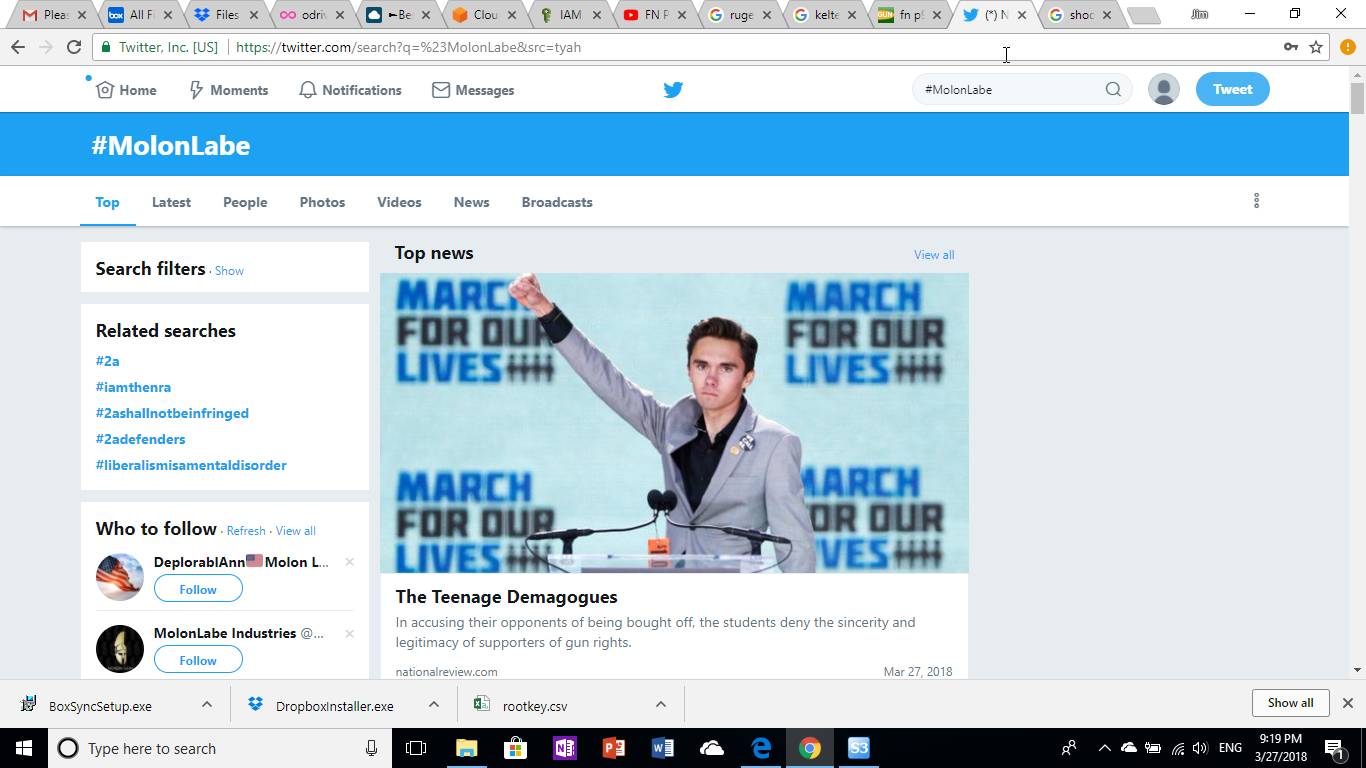The width and height of the screenshot is (1366, 768).
Task: Open Messages envelope icon
Action: (x=441, y=90)
